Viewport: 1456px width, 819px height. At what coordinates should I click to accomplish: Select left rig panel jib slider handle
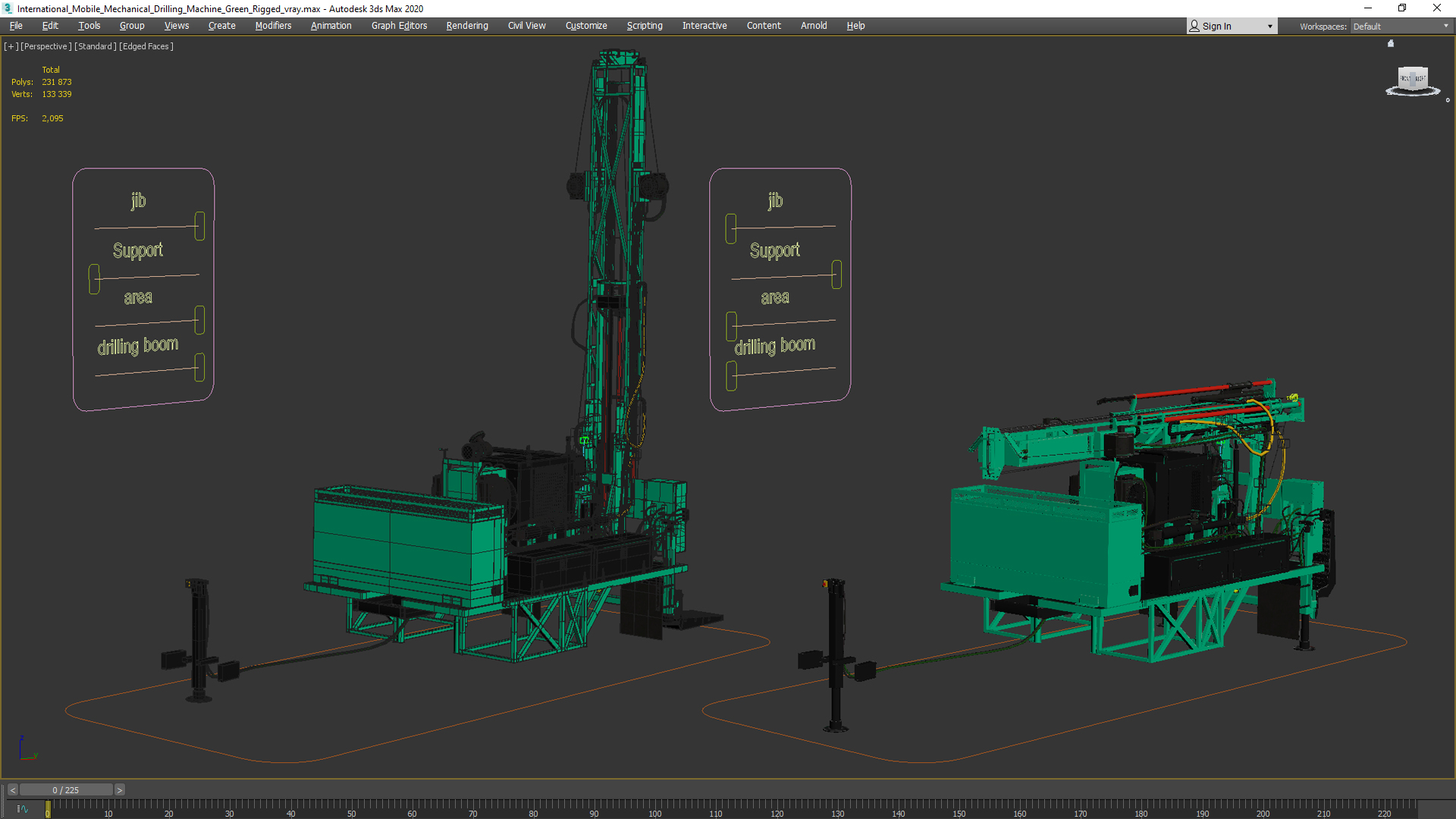[x=199, y=226]
